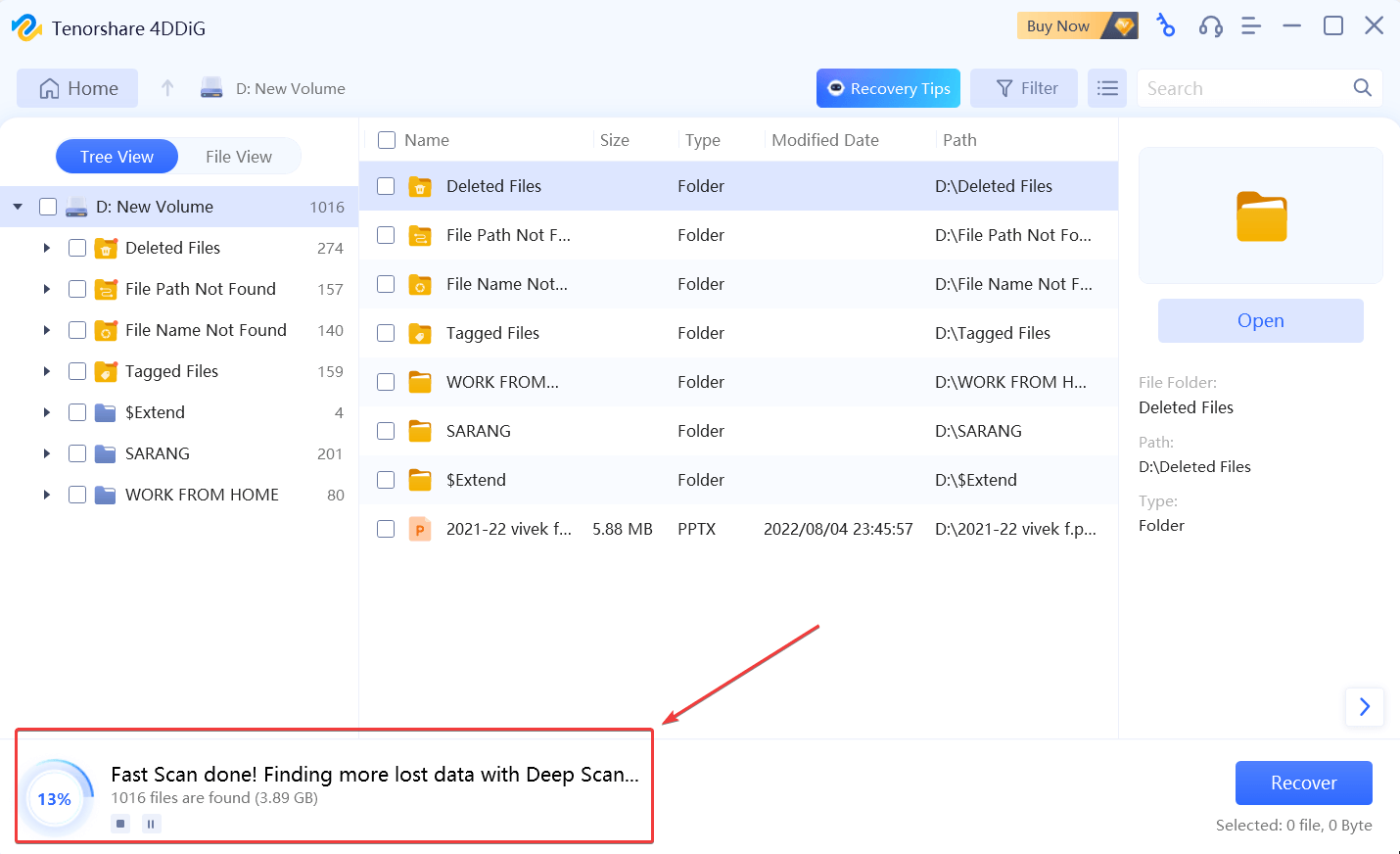Click the D: New Volume drive icon in breadcrumb
Screen dimensions: 1400x854
[x=211, y=88]
